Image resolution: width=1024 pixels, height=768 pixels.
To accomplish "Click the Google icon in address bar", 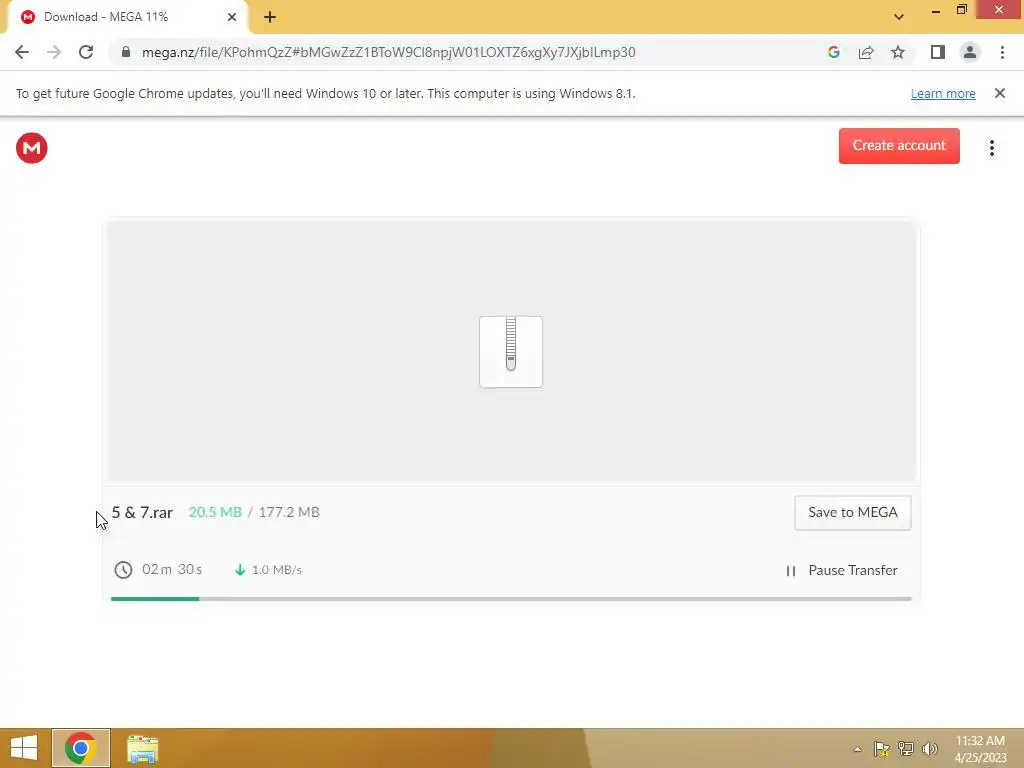I will point(833,52).
